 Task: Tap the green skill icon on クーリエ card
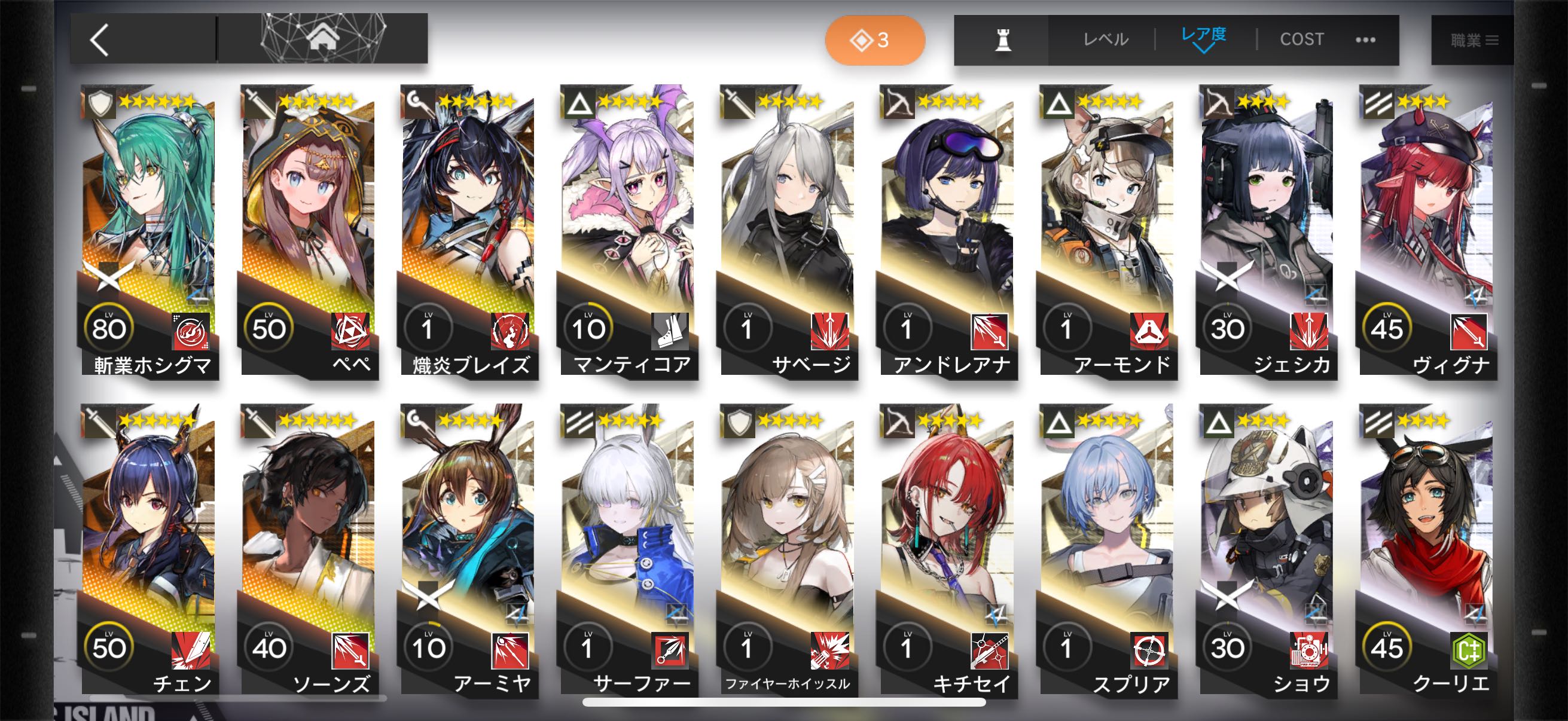1468,650
